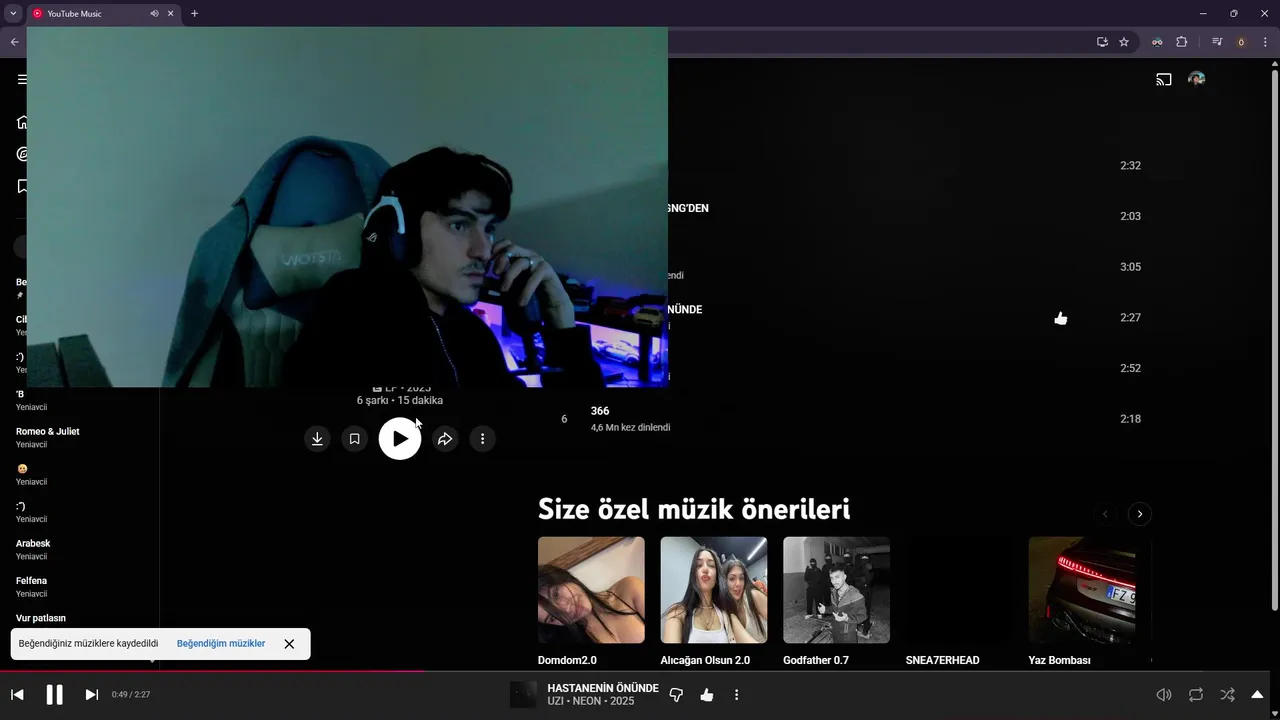Screen dimensions: 1280x720
Task: Click the 2:52 duration row
Action: [1130, 368]
